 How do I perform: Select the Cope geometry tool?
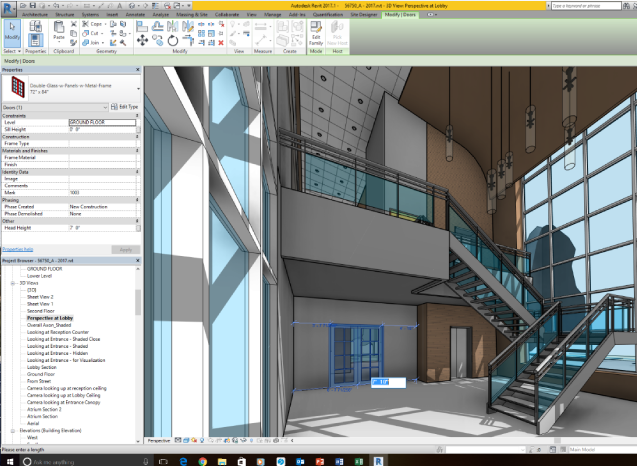pos(92,24)
